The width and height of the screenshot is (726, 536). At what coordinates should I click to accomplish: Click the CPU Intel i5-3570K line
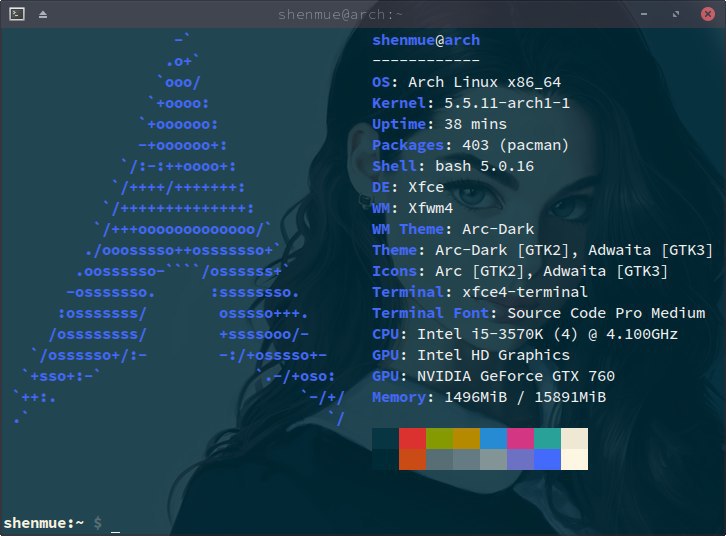[x=525, y=334]
